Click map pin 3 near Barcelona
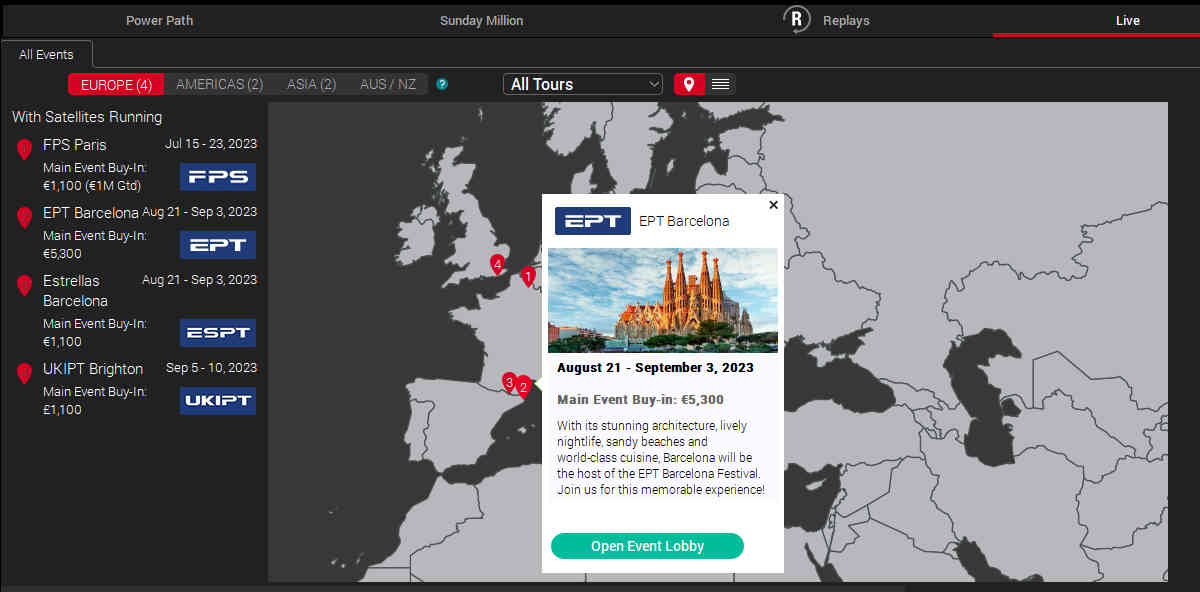This screenshot has width=1200, height=592. 509,382
